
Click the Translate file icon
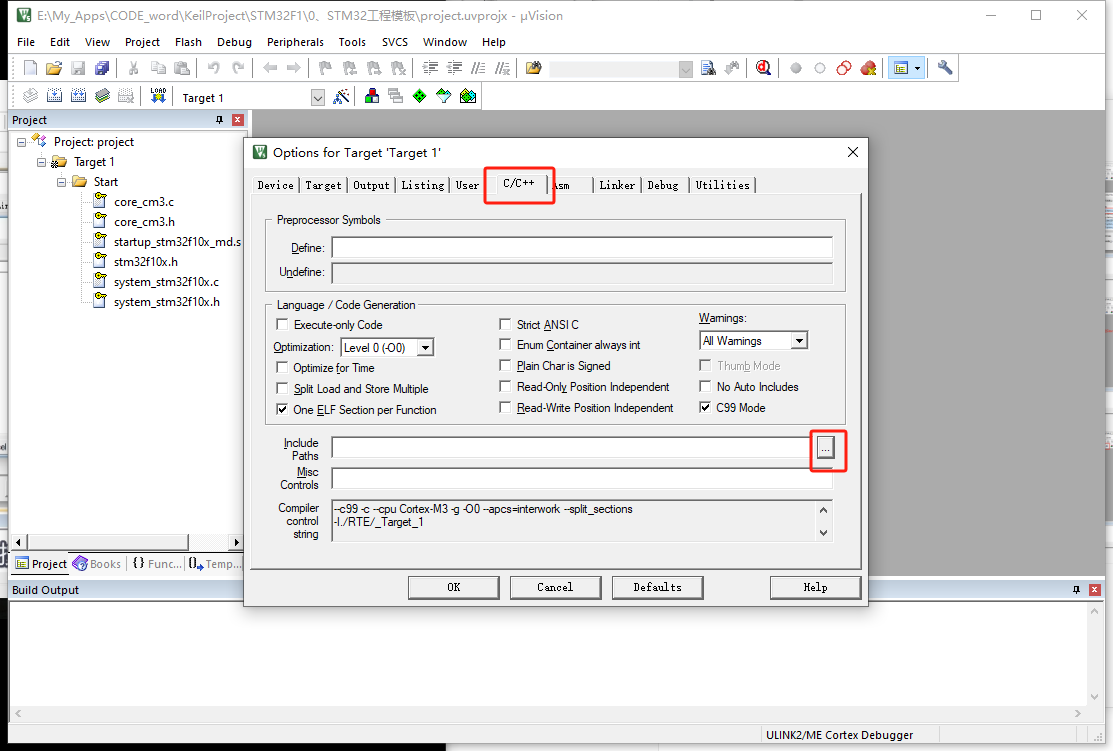tap(30, 96)
